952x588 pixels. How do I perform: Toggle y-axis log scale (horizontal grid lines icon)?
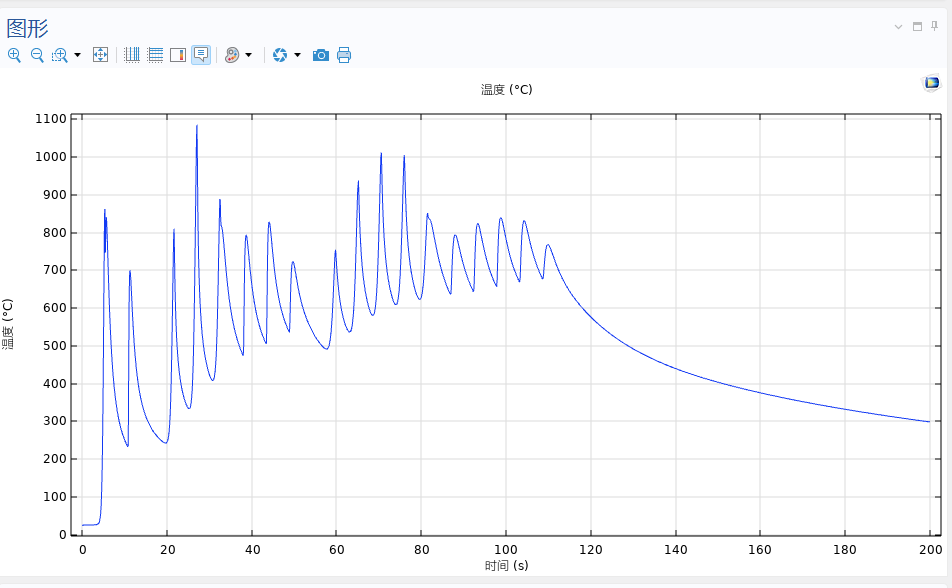[x=155, y=55]
